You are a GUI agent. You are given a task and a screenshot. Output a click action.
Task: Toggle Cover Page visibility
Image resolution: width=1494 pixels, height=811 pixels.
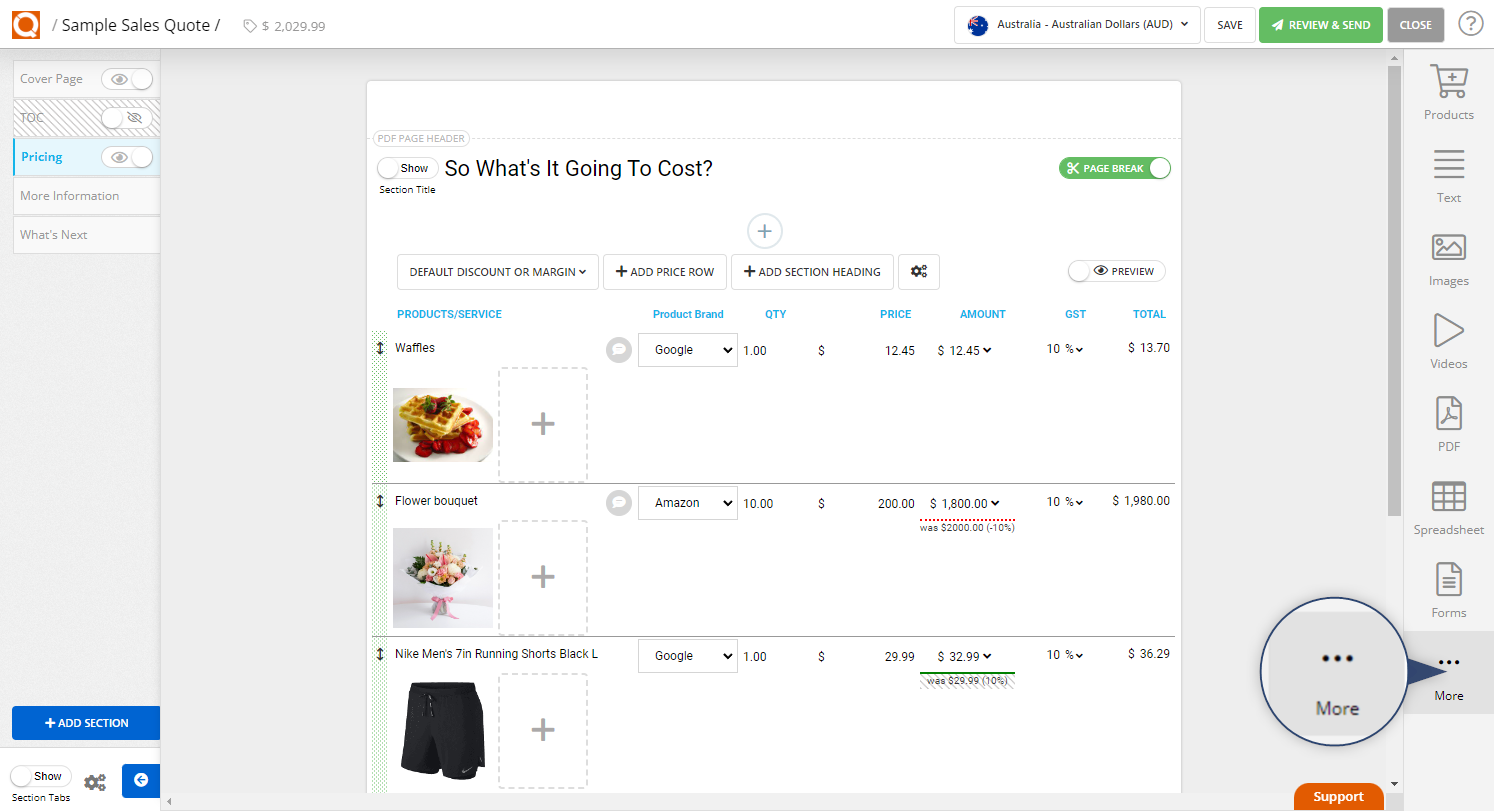point(131,79)
